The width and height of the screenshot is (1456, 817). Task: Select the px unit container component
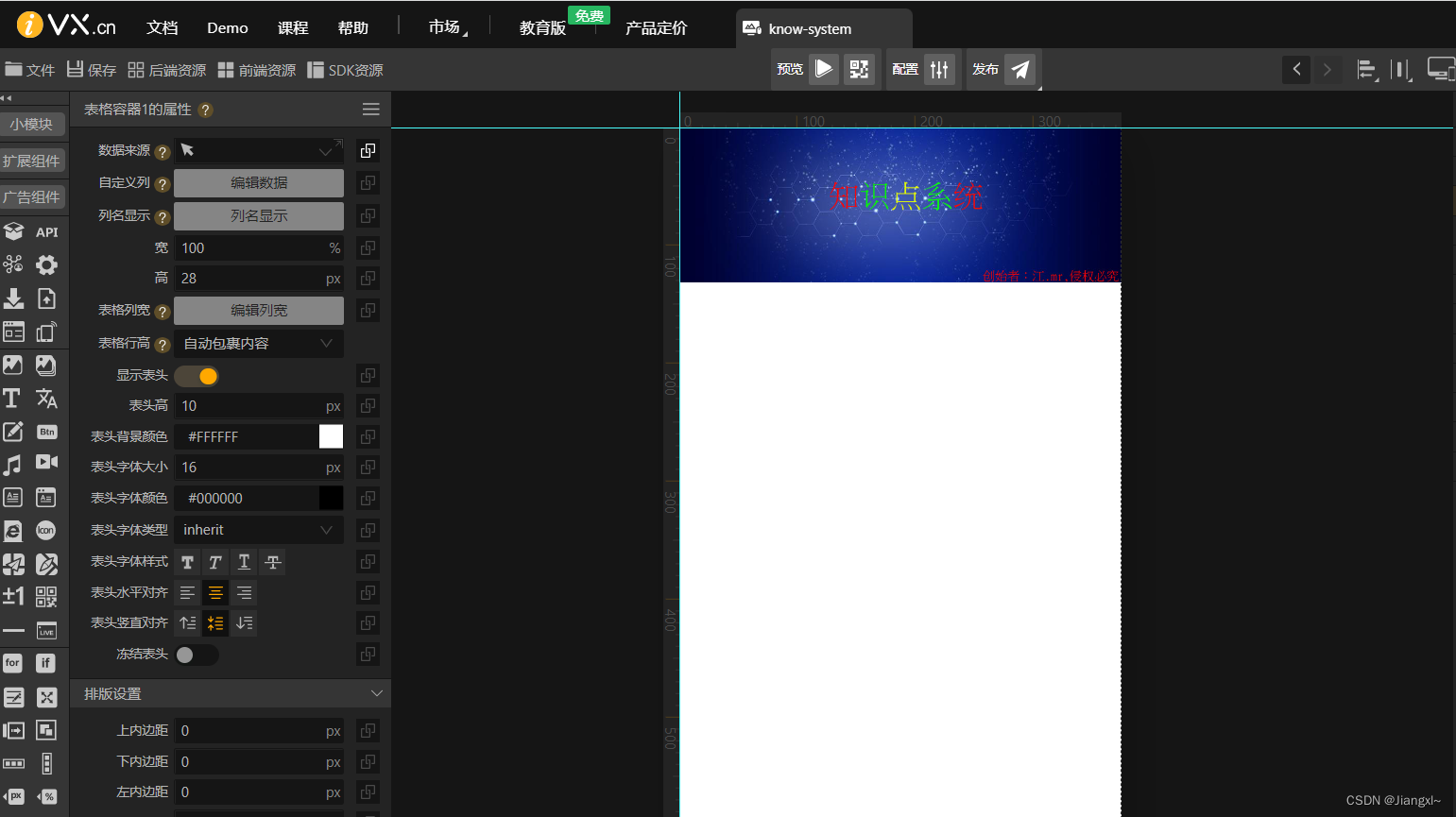click(14, 797)
